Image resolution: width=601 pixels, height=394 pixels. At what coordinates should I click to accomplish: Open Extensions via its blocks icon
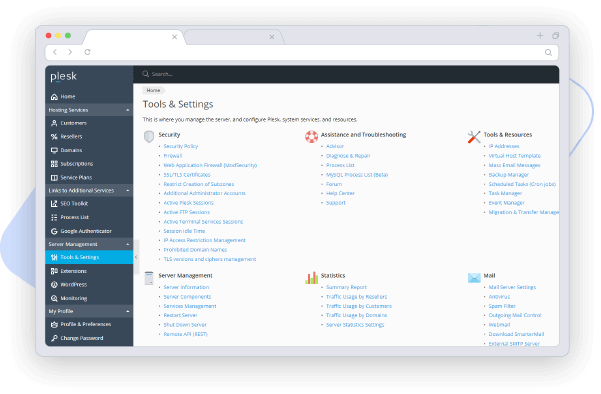point(54,271)
